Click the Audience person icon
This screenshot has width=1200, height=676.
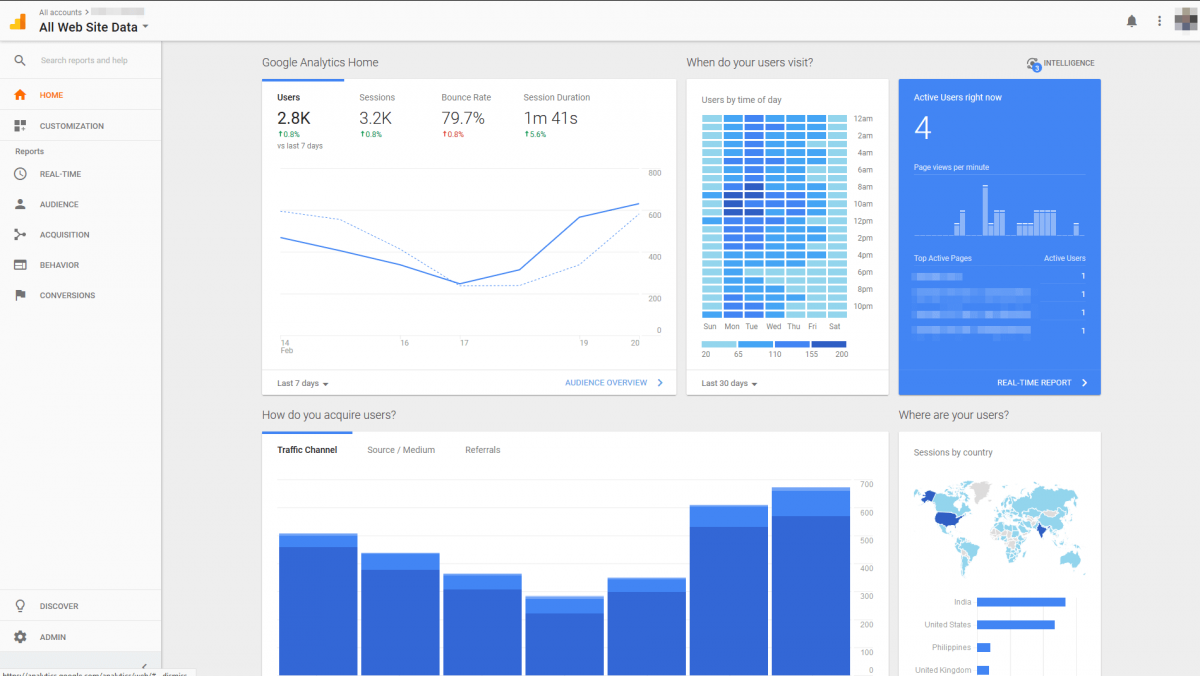[20, 204]
